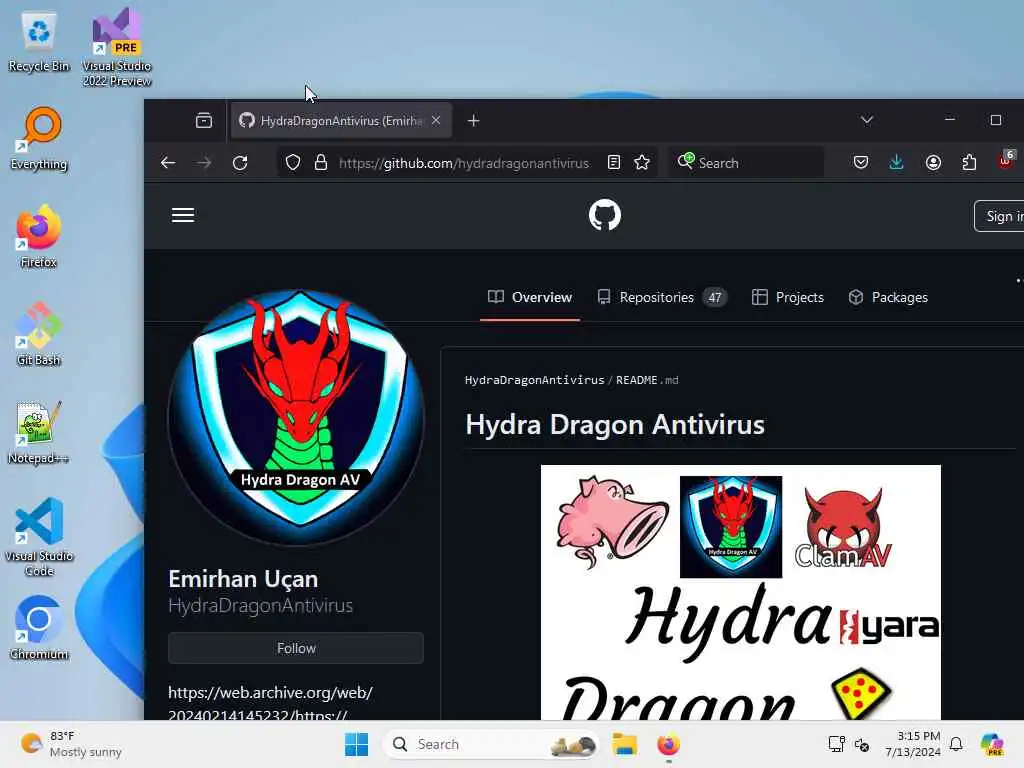
Task: Open the Notepad++ desktop shortcut
Action: click(x=39, y=432)
